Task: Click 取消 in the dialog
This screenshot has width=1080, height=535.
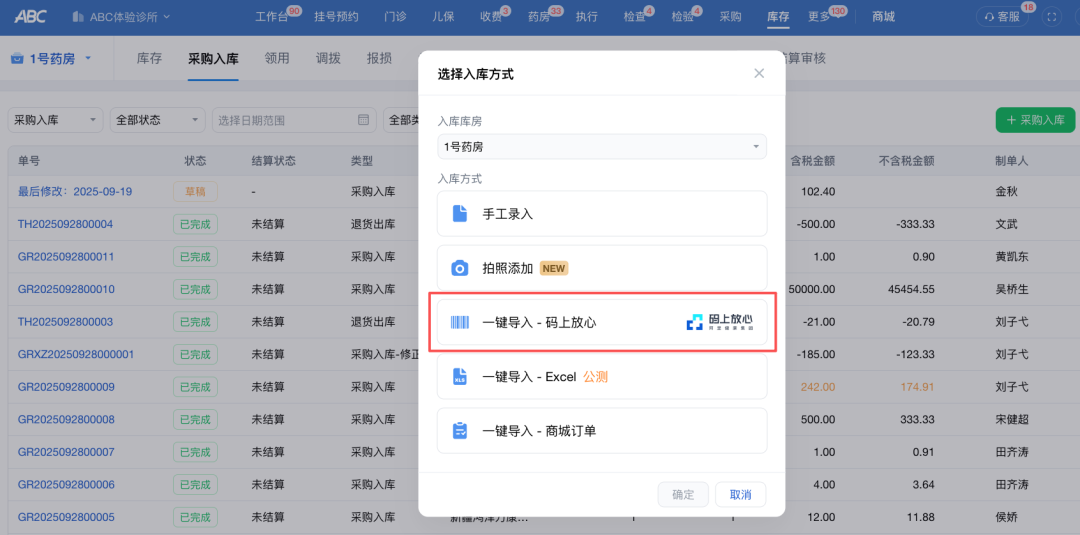Action: tap(740, 494)
